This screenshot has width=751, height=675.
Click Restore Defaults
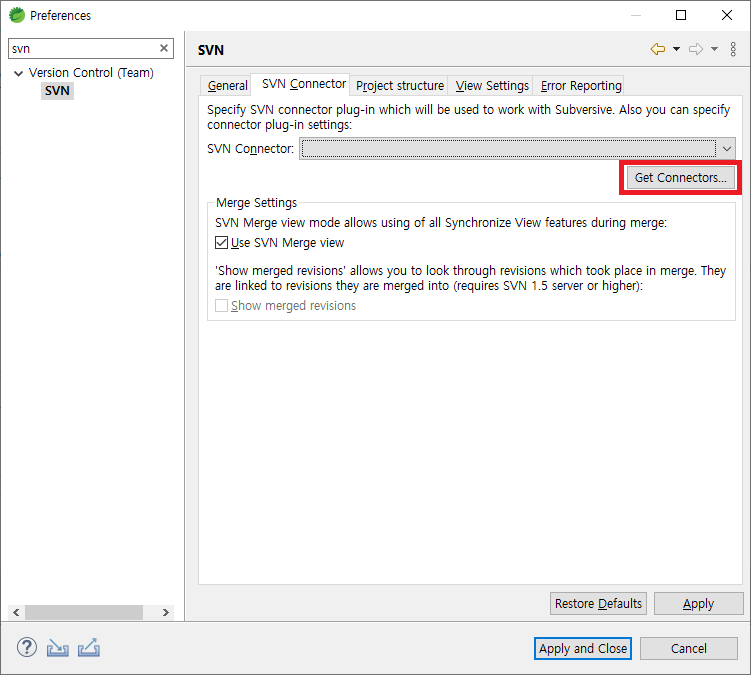[598, 604]
